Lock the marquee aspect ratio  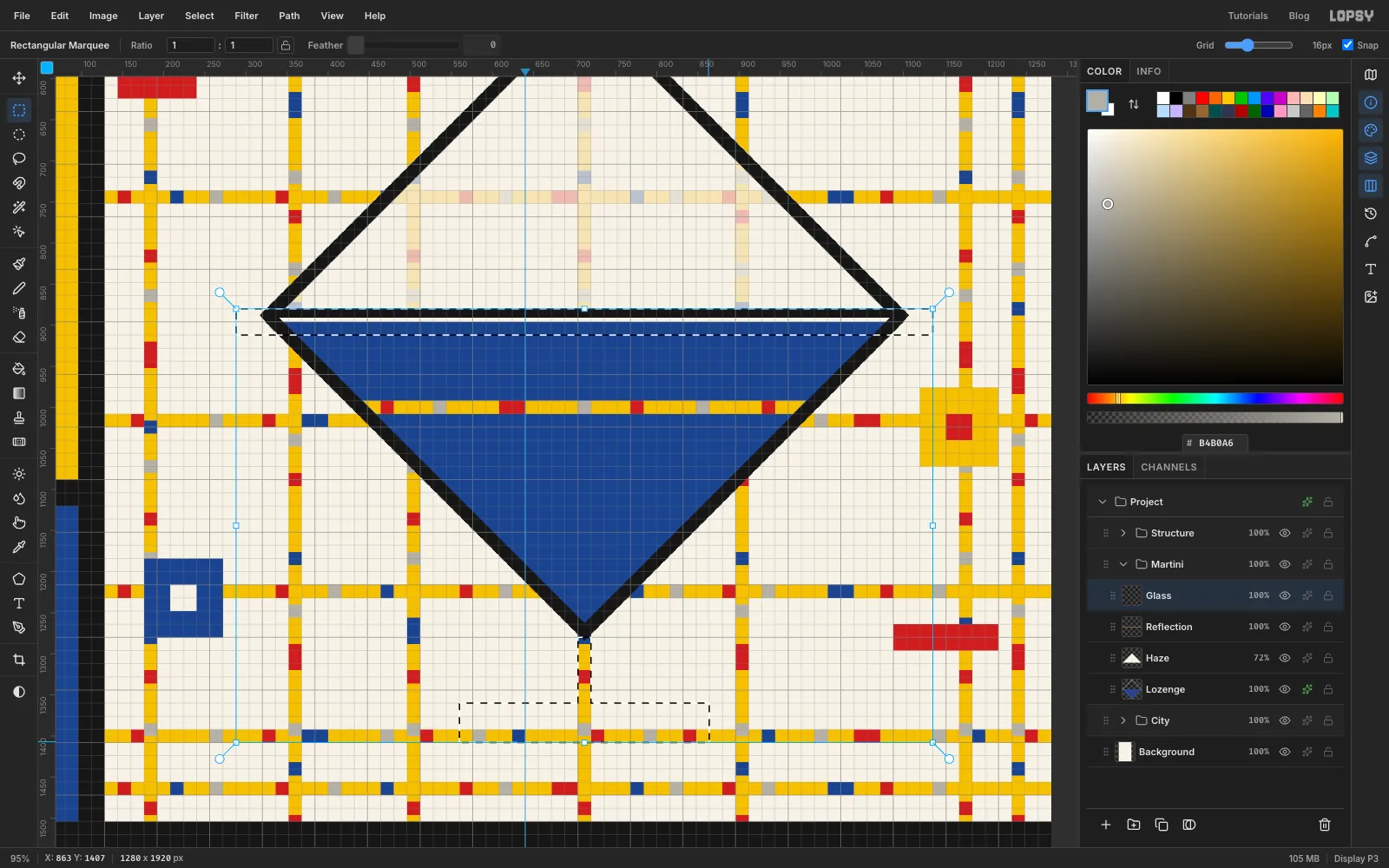click(286, 45)
